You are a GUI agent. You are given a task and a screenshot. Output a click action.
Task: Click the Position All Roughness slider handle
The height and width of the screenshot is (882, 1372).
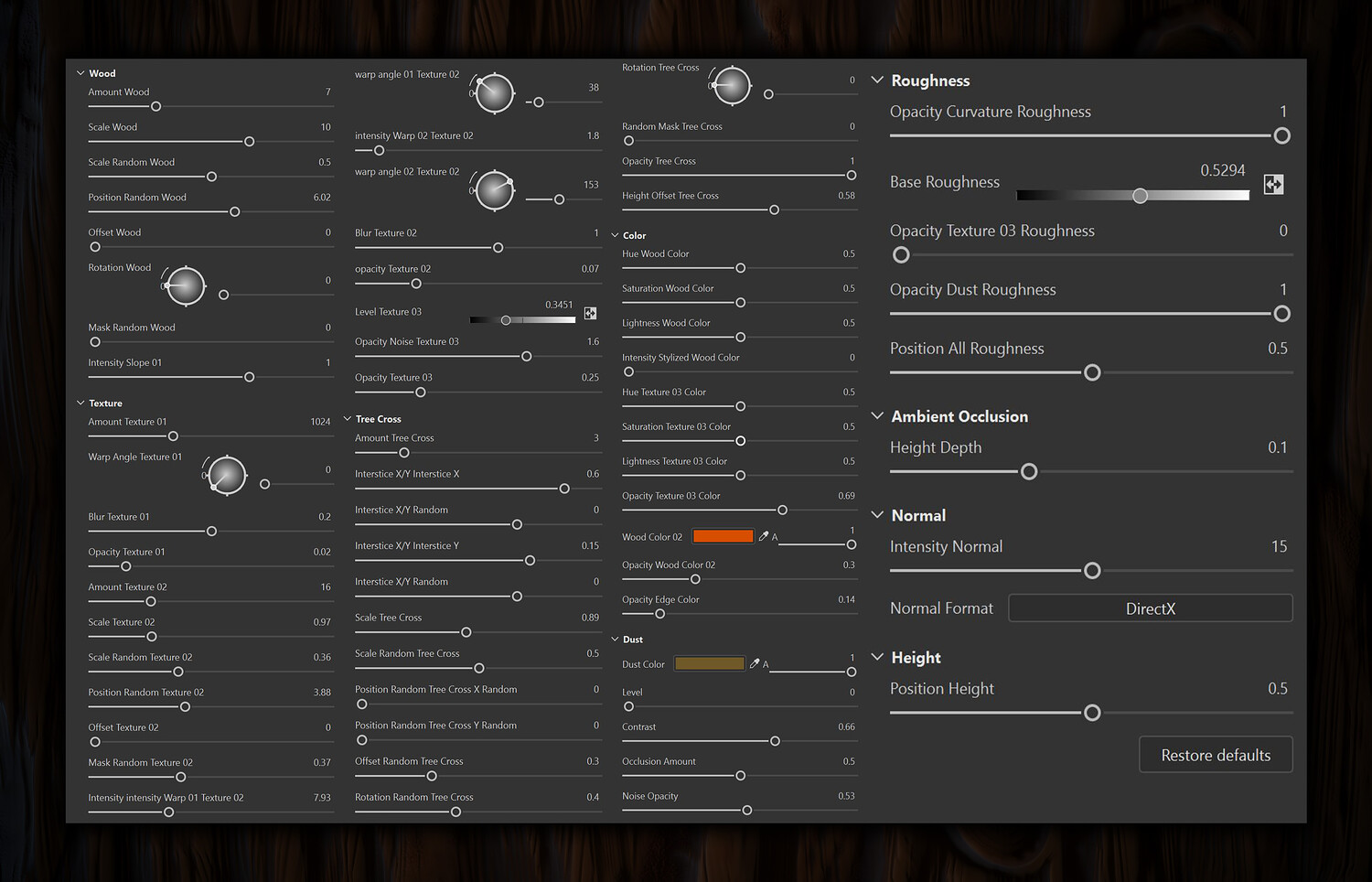coord(1092,373)
